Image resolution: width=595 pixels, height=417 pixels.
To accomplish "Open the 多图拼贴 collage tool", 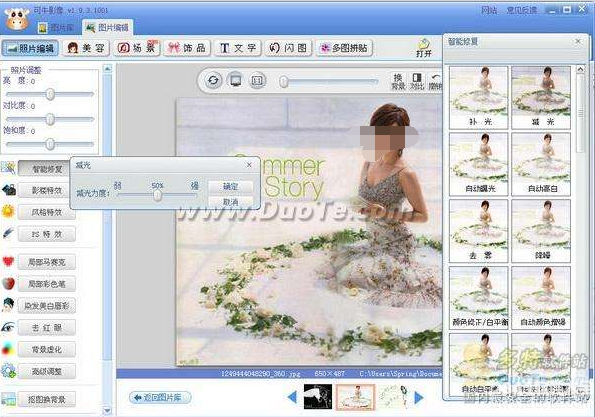I will 344,48.
